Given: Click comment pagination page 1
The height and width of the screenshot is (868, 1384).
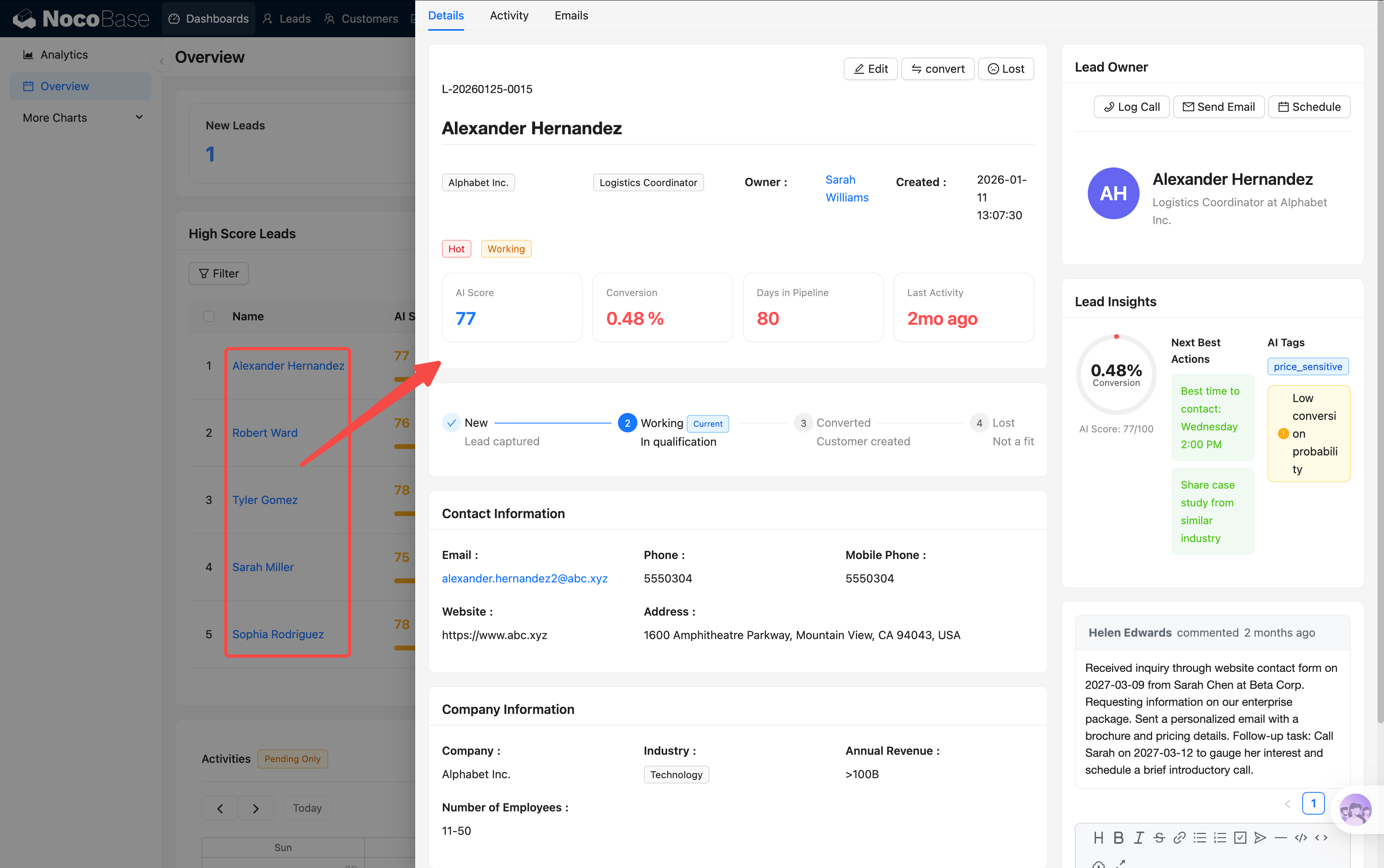Looking at the screenshot, I should click(x=1313, y=803).
